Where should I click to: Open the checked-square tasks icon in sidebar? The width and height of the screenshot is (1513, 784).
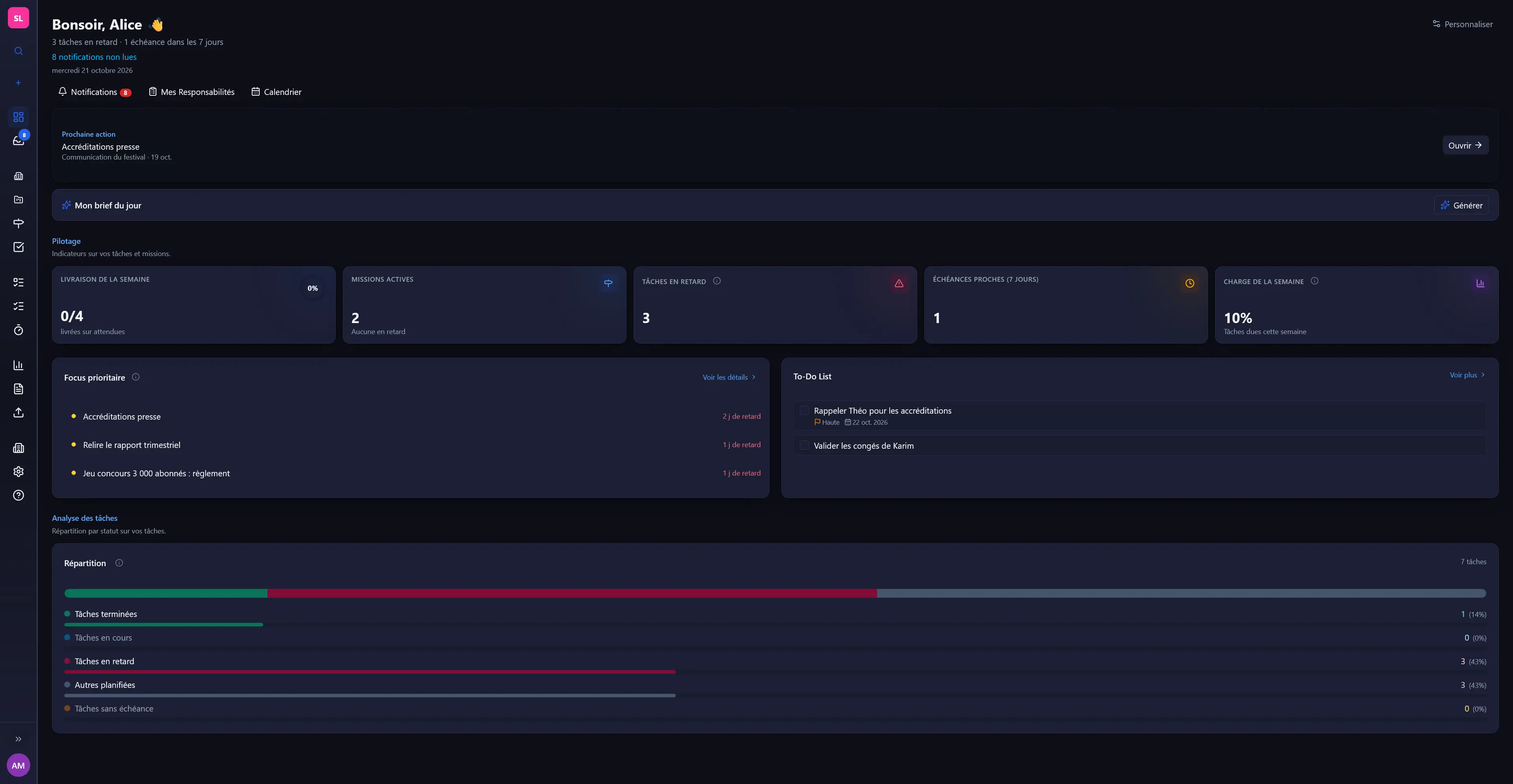(x=18, y=247)
